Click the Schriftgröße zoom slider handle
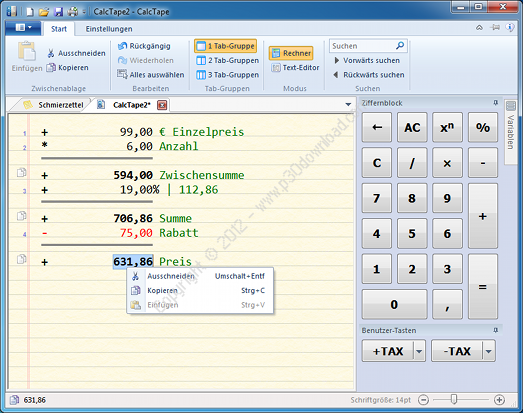 click(x=454, y=399)
